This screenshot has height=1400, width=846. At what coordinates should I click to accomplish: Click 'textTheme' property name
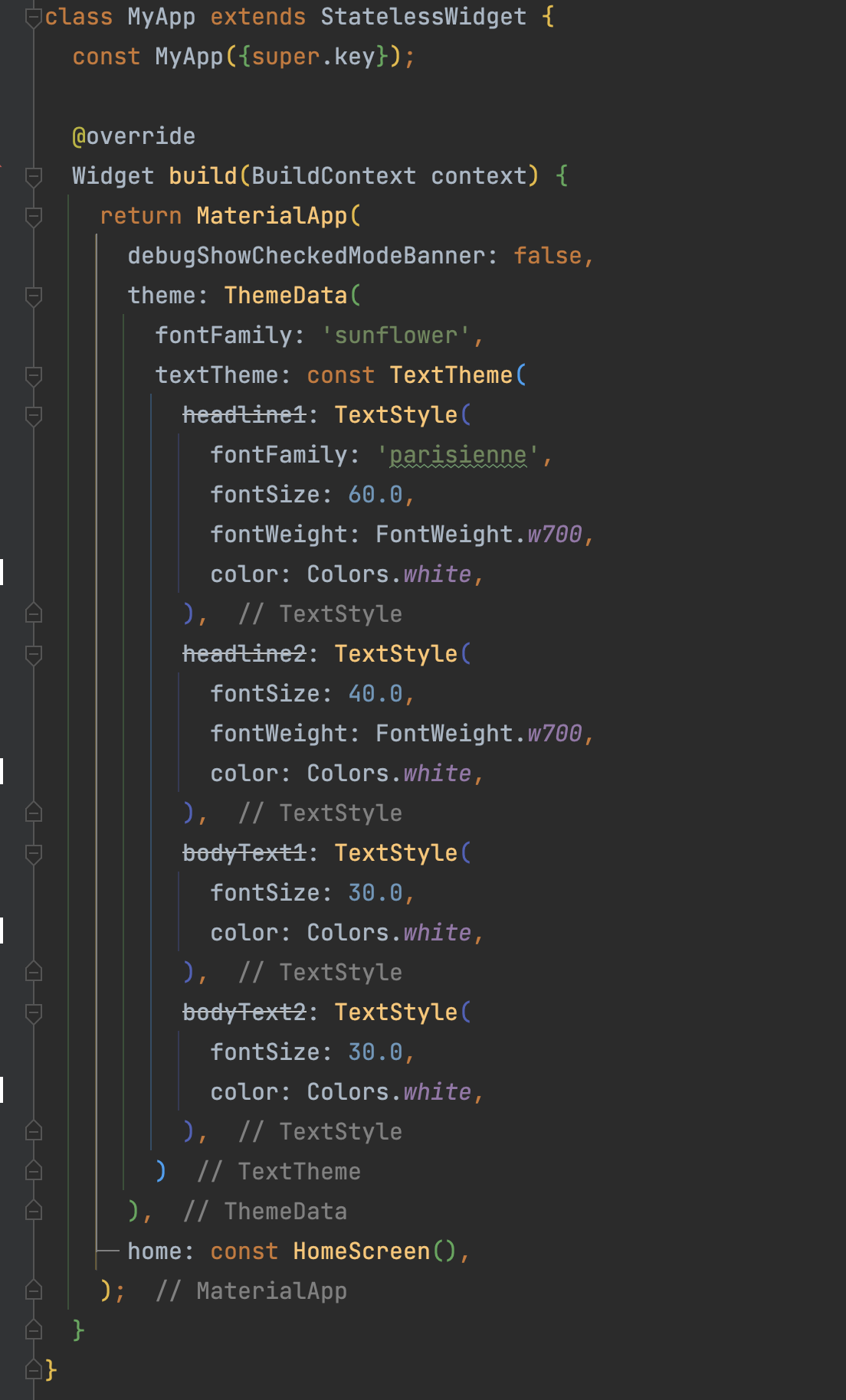point(217,375)
